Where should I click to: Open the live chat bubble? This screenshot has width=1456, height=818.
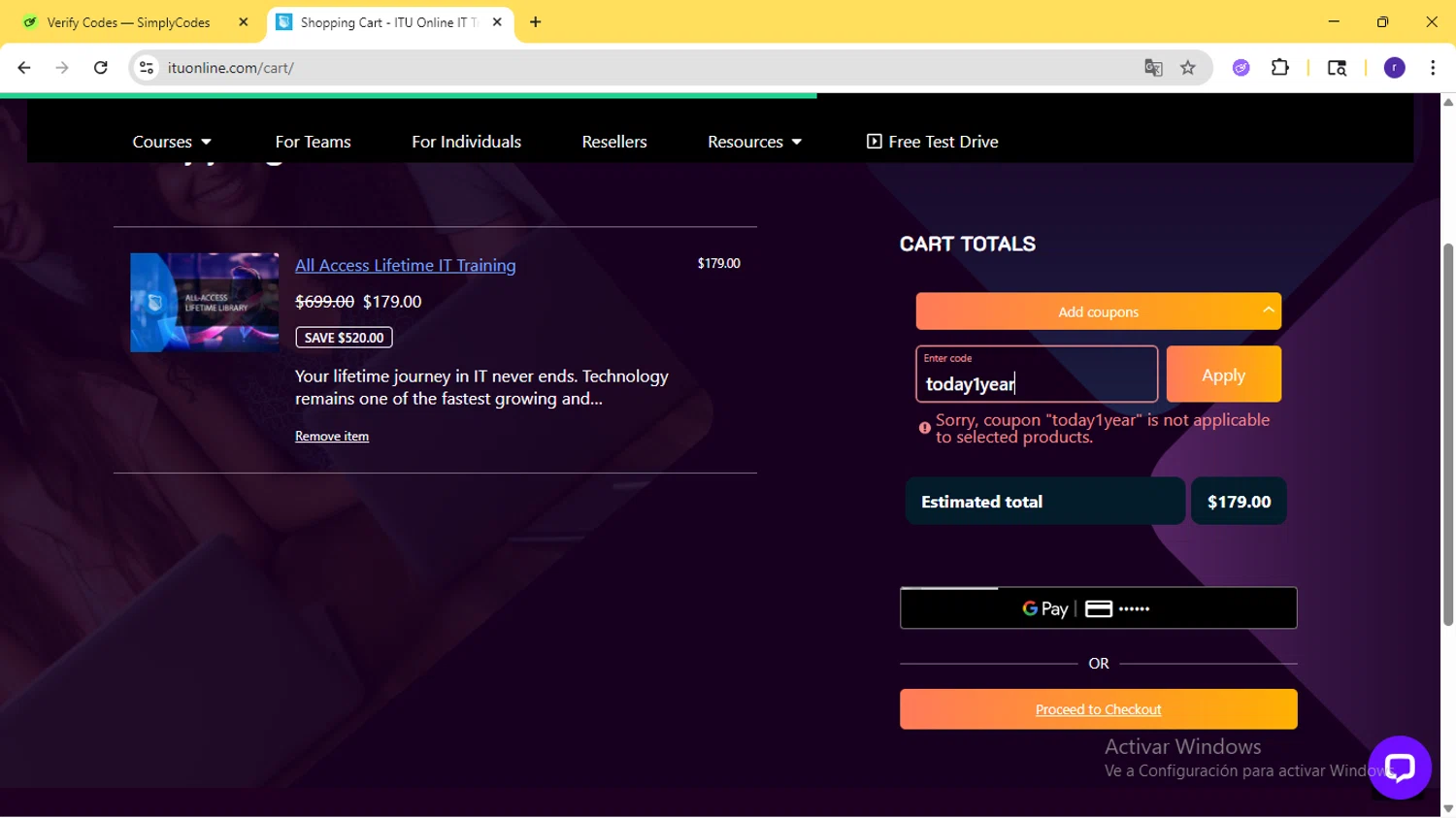tap(1400, 768)
